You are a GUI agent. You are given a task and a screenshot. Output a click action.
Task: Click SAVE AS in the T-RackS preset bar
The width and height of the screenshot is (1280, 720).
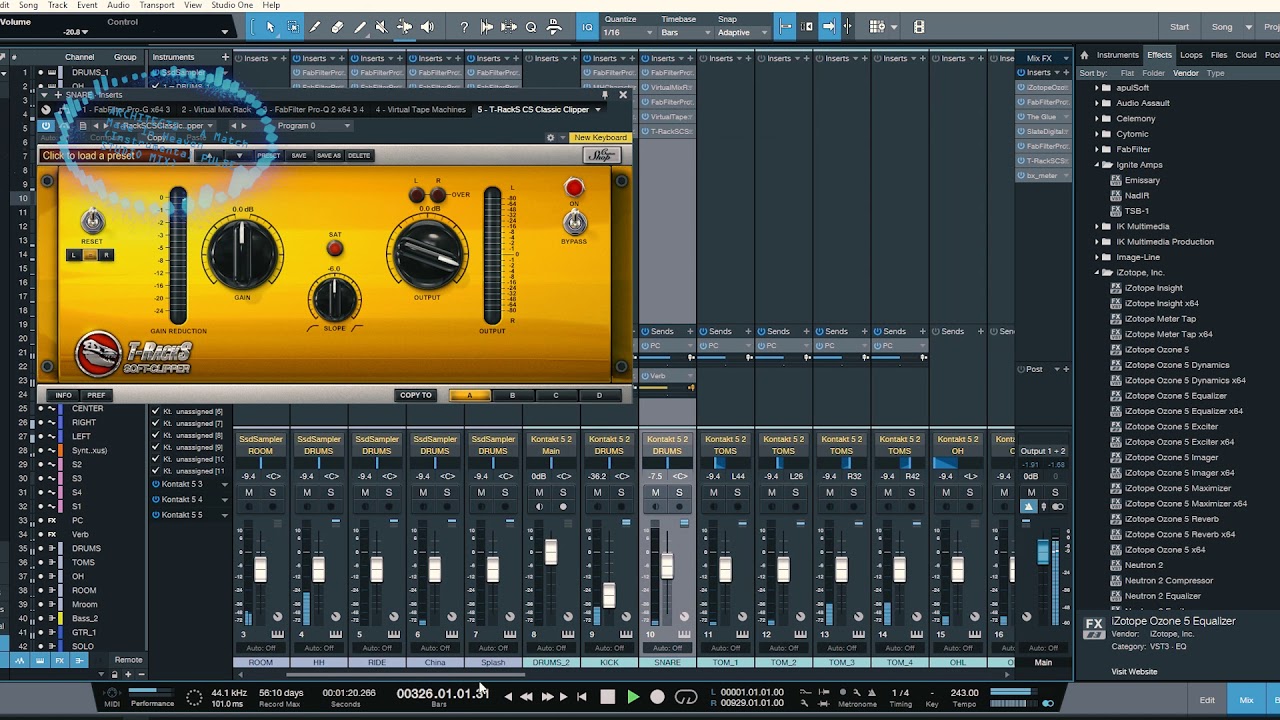pyautogui.click(x=329, y=156)
